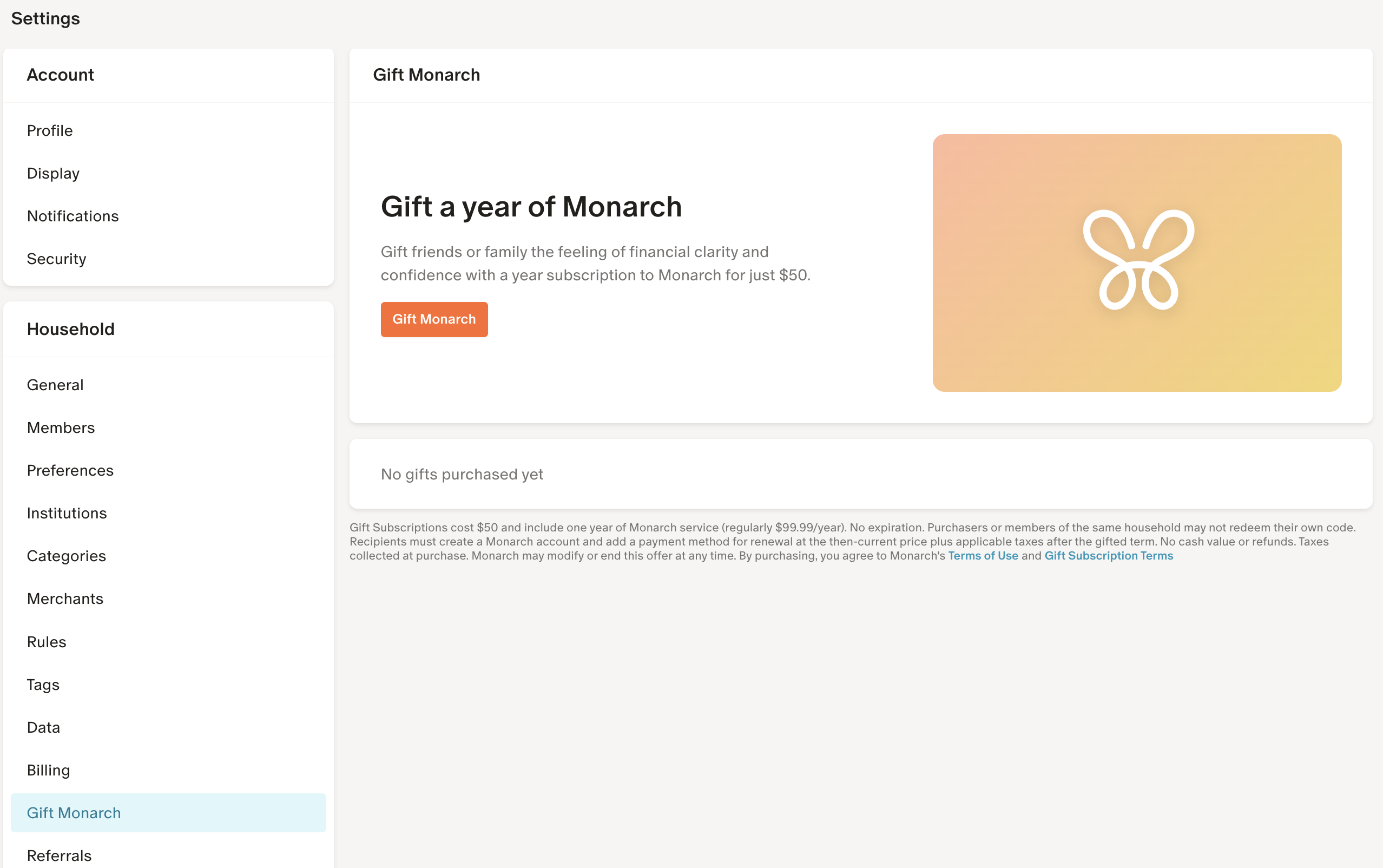Viewport: 1383px width, 868px height.
Task: Go to Display settings
Action: (x=54, y=173)
